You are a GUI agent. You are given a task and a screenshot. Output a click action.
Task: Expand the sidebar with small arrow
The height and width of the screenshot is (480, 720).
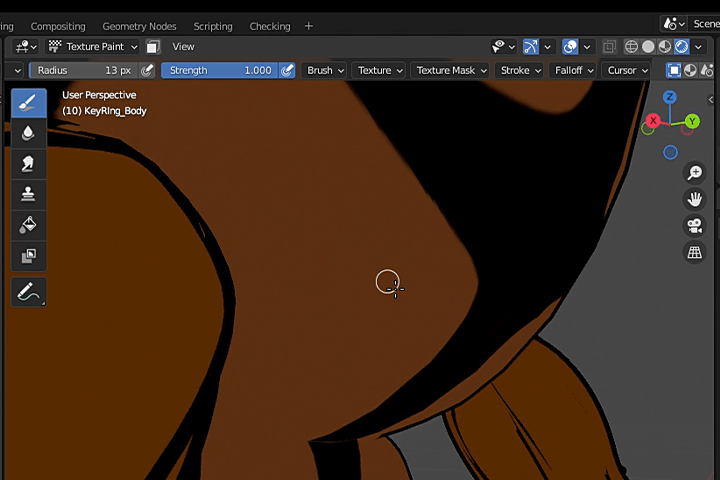[x=710, y=100]
